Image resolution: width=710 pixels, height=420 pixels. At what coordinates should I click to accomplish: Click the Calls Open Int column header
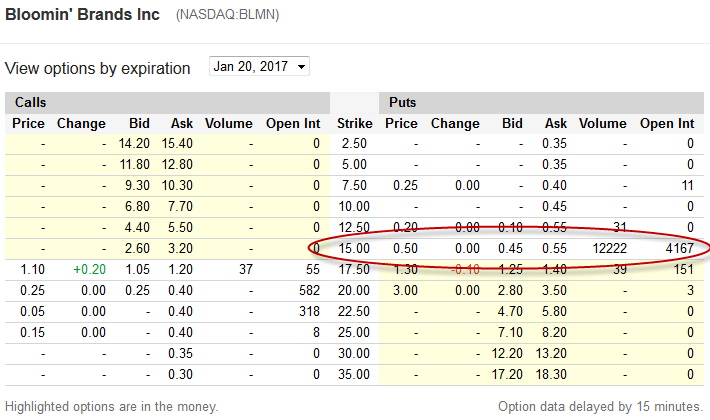click(293, 124)
